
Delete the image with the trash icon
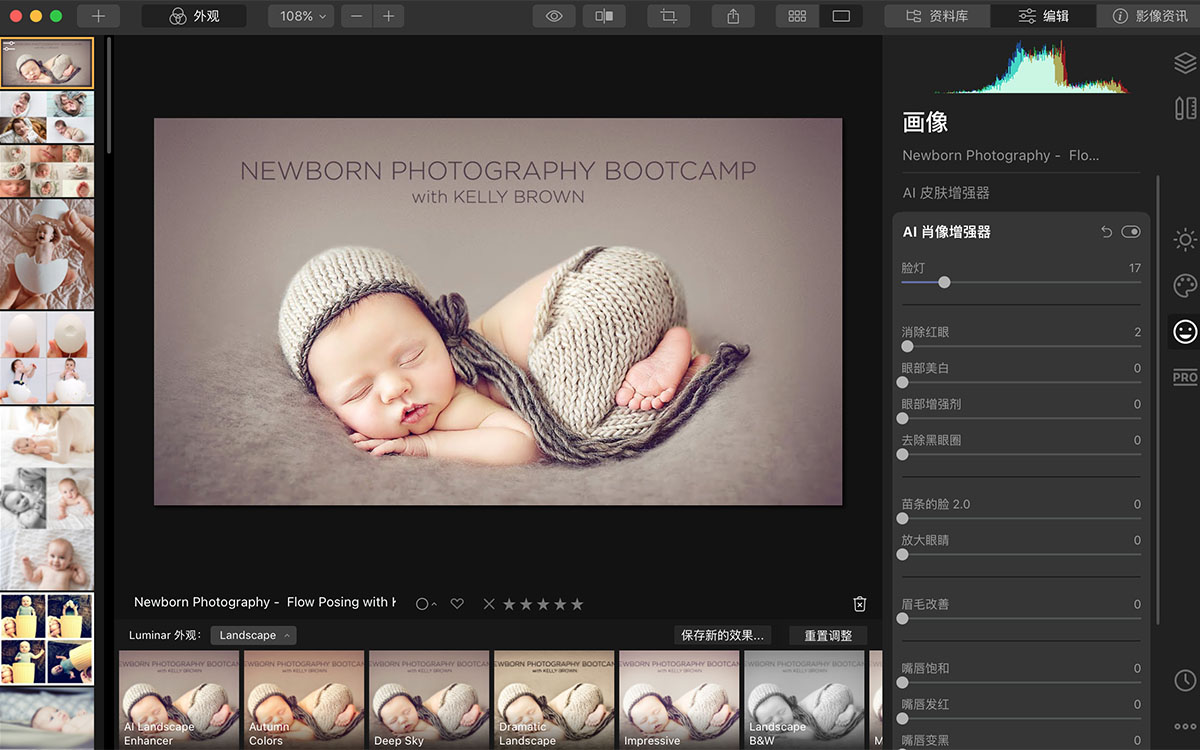point(859,604)
